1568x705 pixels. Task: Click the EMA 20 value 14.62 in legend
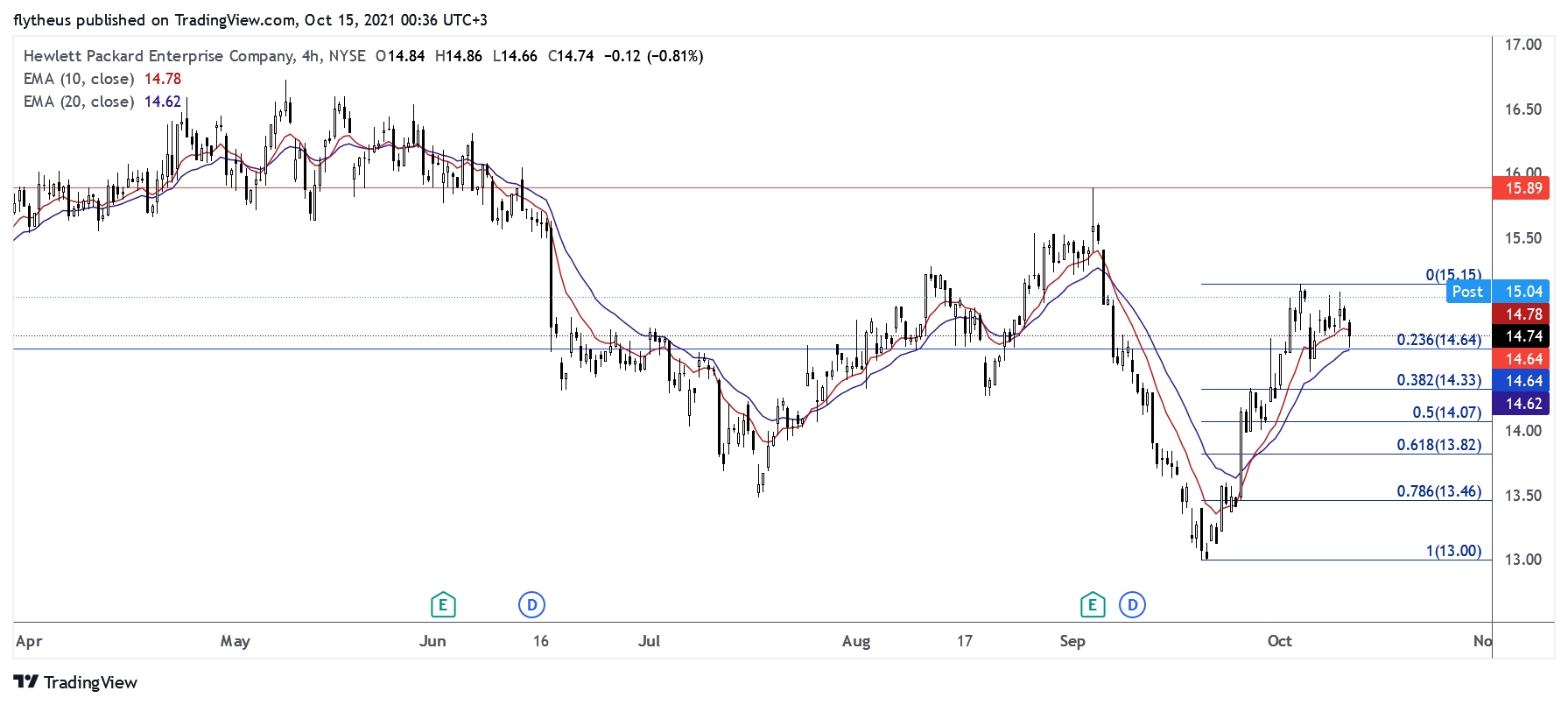click(163, 102)
